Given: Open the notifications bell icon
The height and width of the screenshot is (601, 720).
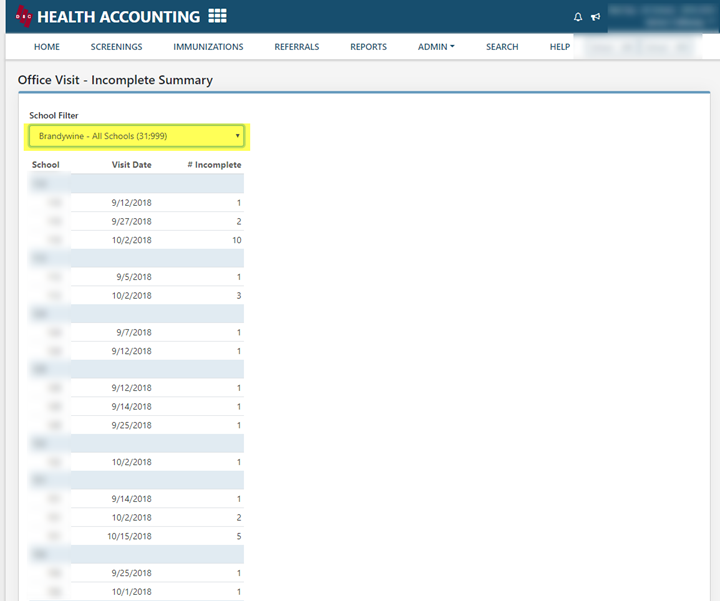Looking at the screenshot, I should [578, 17].
